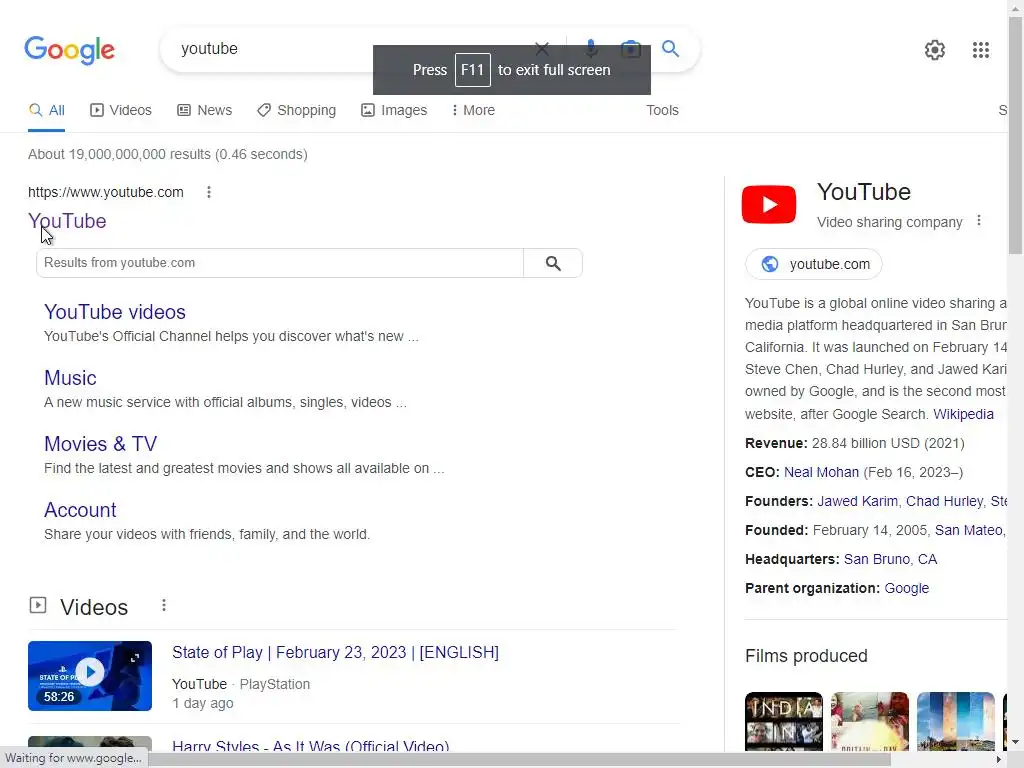Open the Music sitelink
This screenshot has width=1024, height=768.
pos(70,378)
